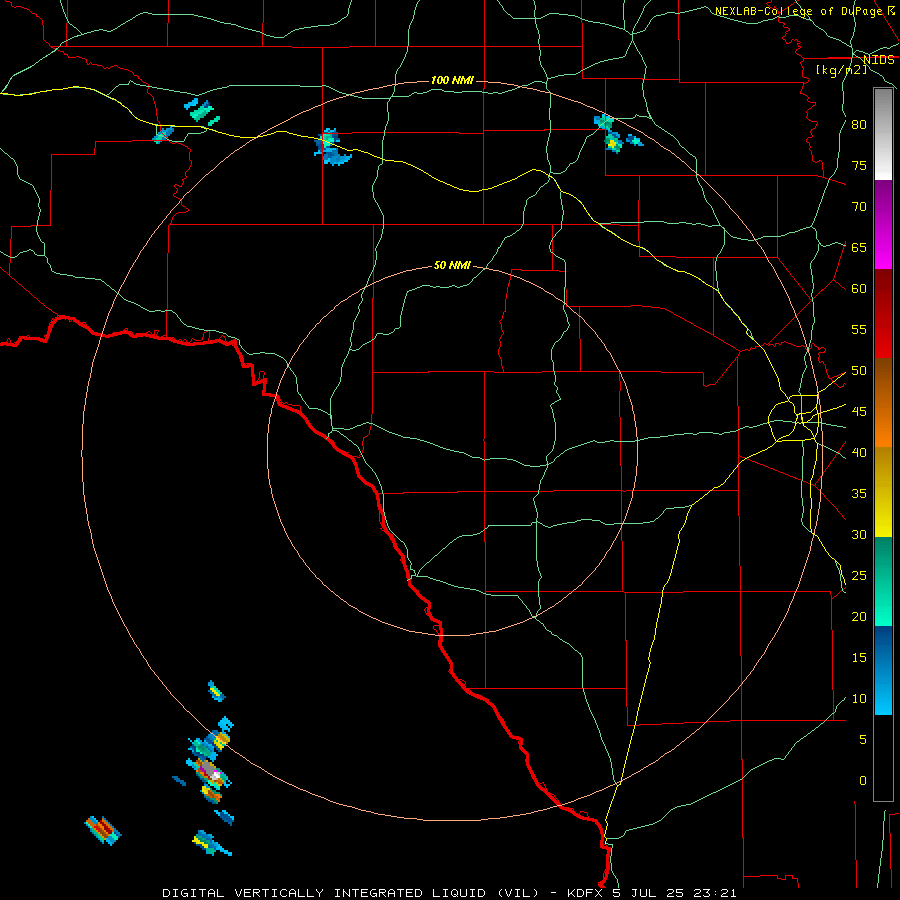This screenshot has width=900, height=900.
Task: Select the 50 value on the scale
Action: 859,371
